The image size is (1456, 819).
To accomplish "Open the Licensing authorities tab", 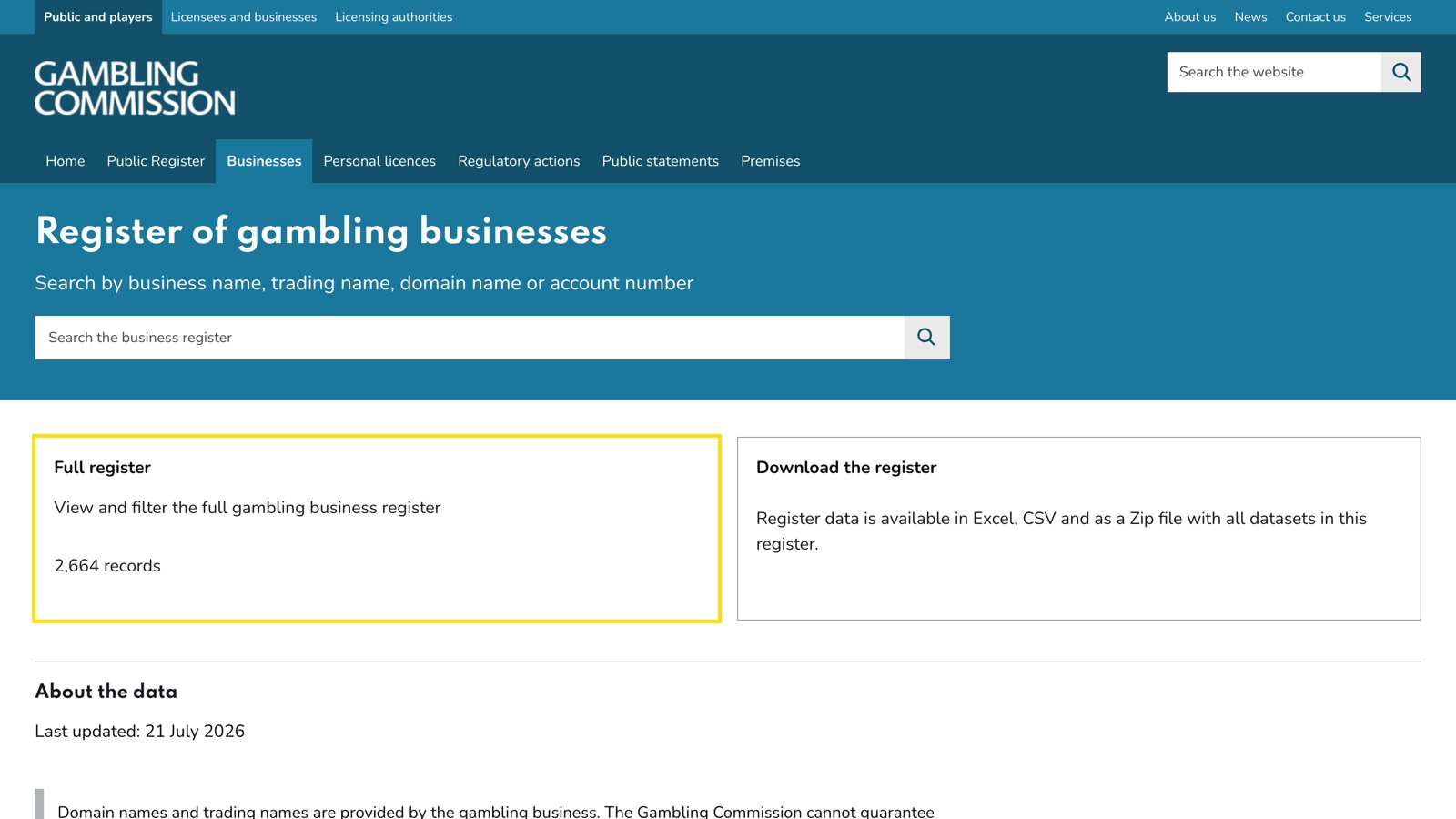I will point(393,17).
